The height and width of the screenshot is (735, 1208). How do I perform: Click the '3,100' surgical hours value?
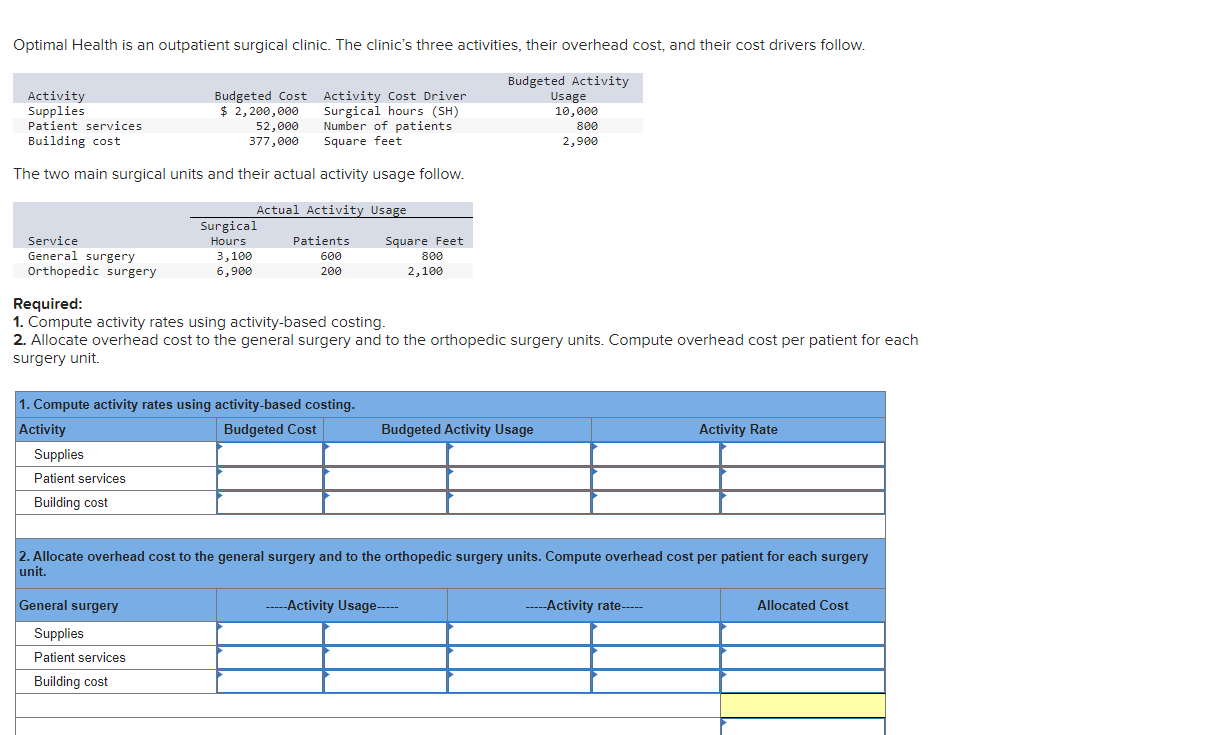pos(234,256)
